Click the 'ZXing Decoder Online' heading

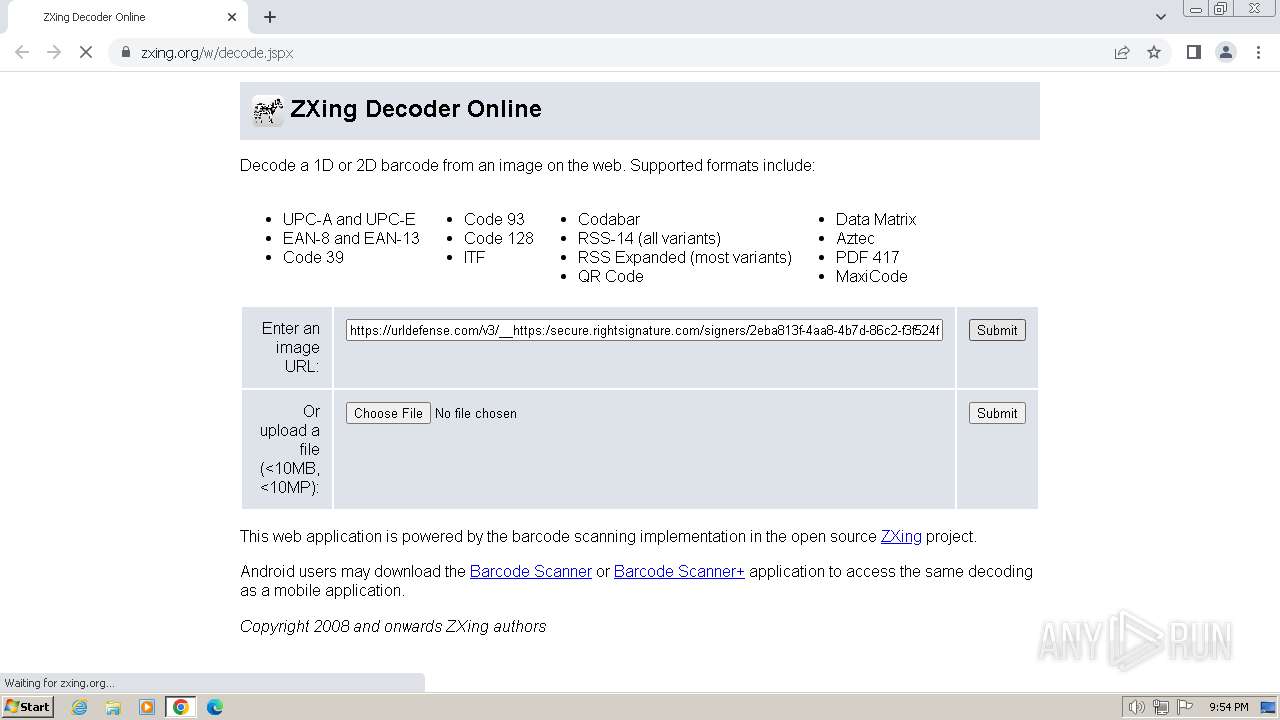click(416, 109)
